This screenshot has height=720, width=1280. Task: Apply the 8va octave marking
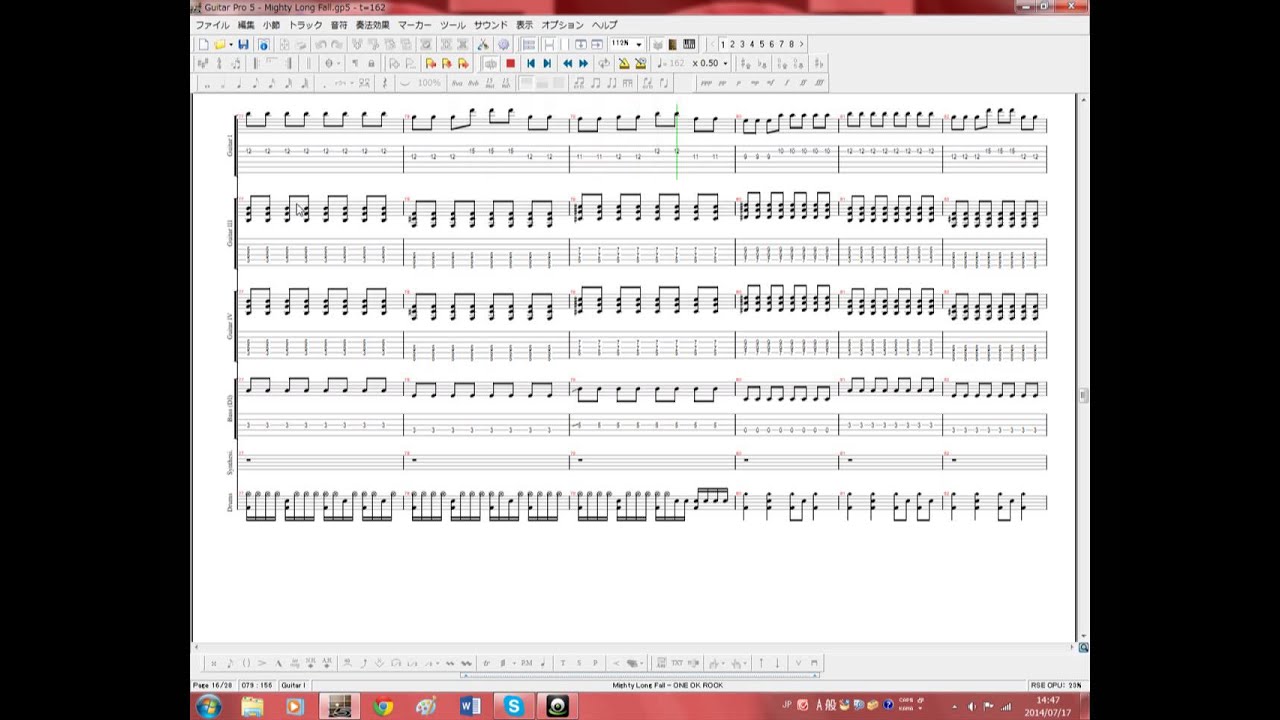click(x=456, y=83)
